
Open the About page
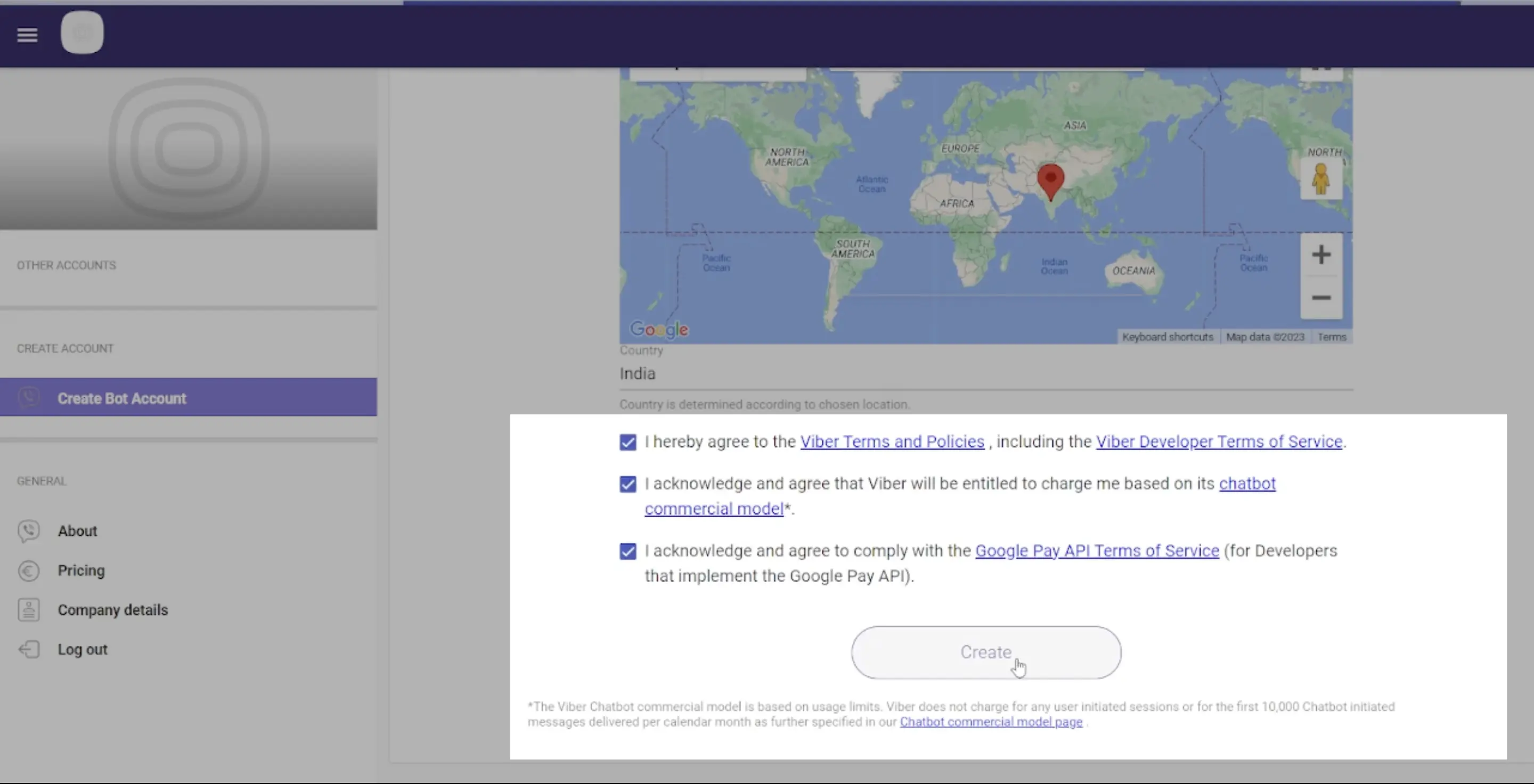click(x=77, y=531)
